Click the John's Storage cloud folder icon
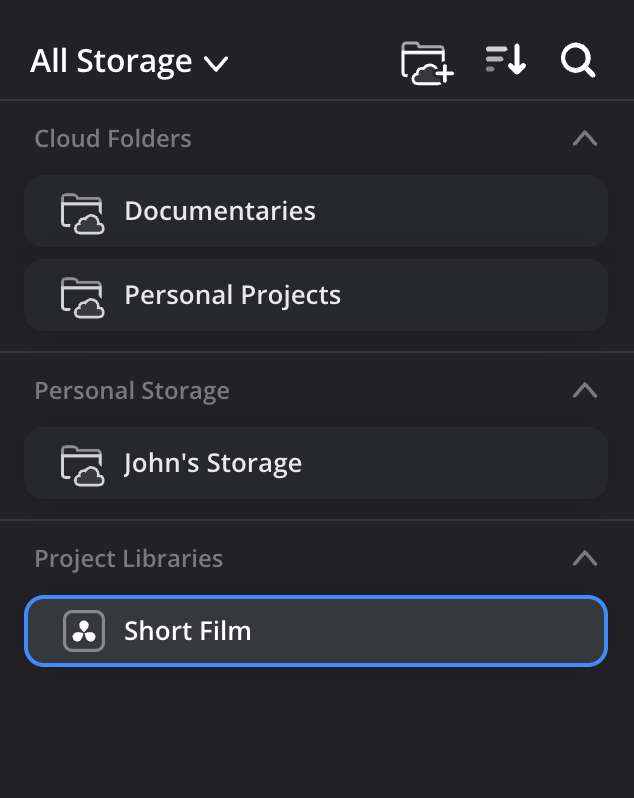 82,466
